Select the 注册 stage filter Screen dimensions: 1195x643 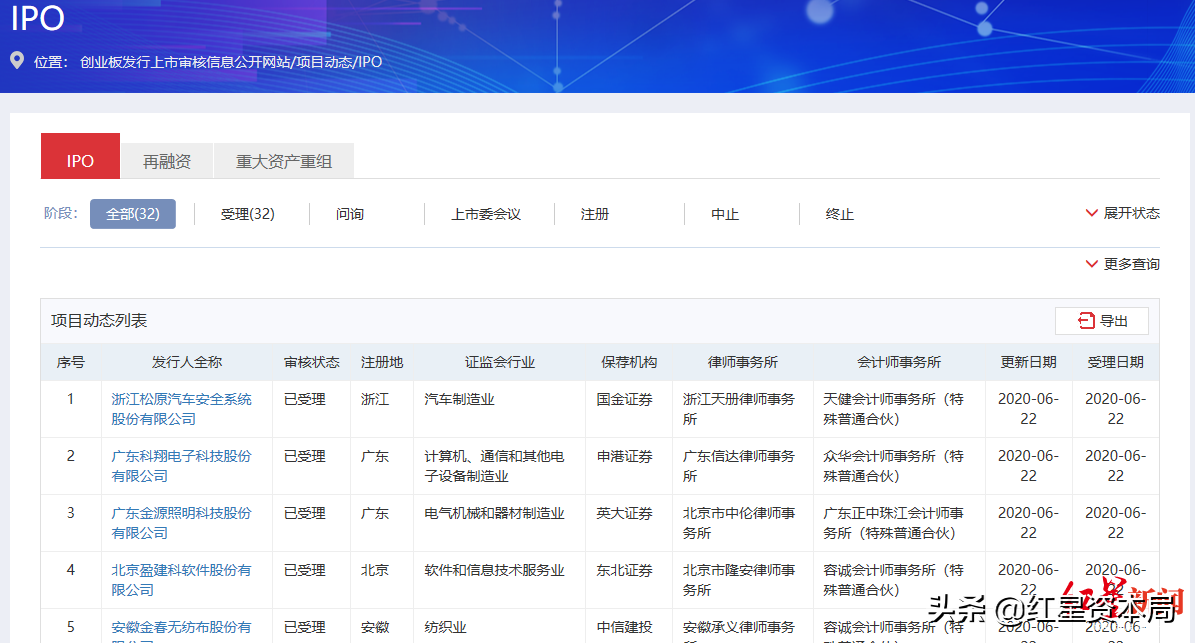(x=595, y=214)
